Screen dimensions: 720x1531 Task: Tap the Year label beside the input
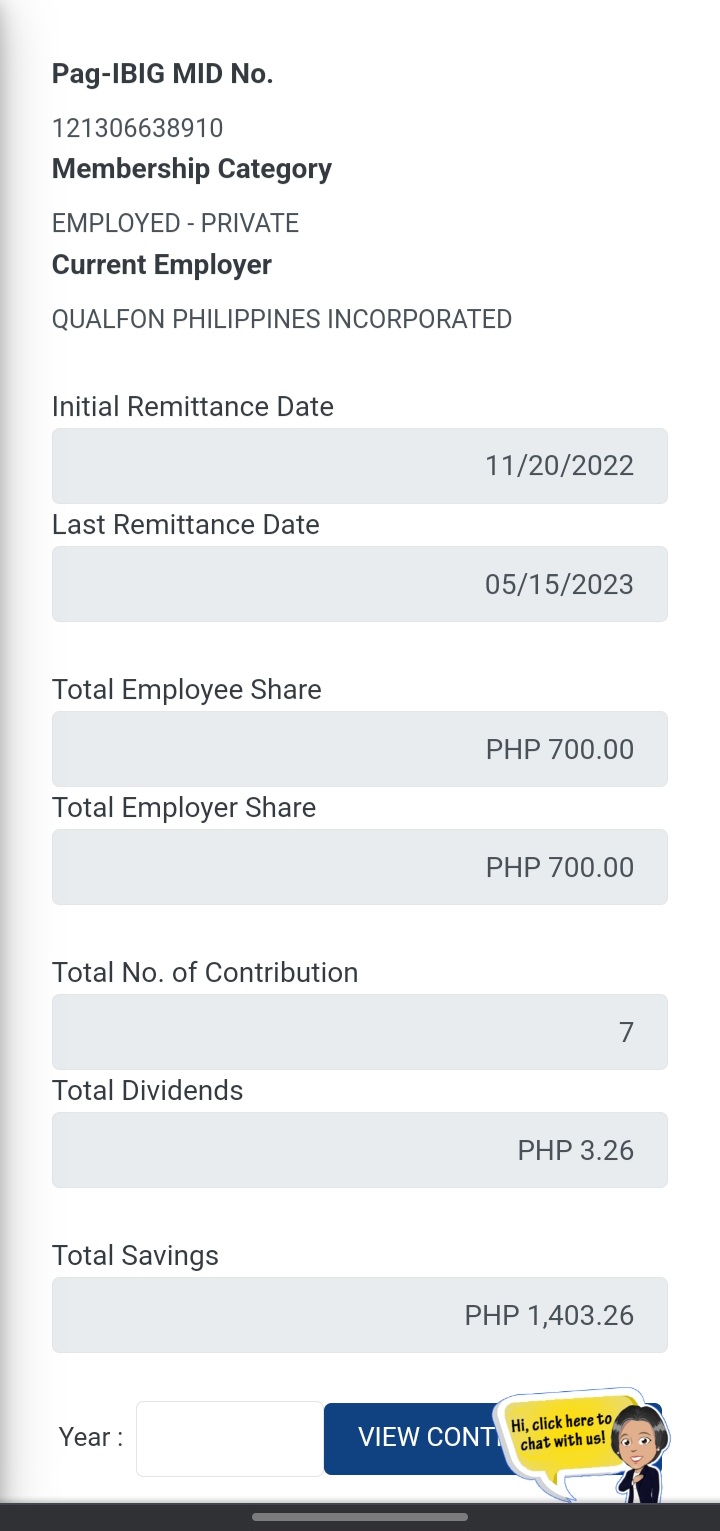[x=90, y=1438]
